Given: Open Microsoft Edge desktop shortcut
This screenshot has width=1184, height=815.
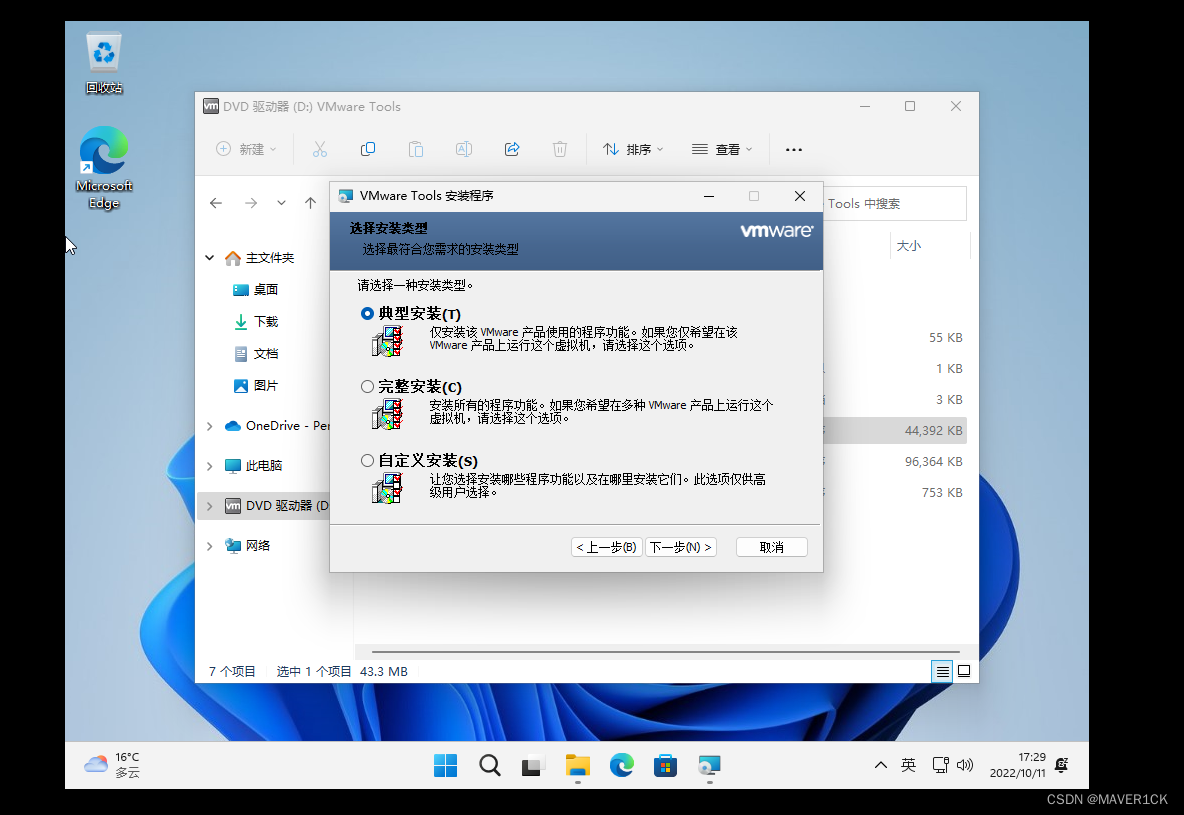Looking at the screenshot, I should [x=103, y=168].
